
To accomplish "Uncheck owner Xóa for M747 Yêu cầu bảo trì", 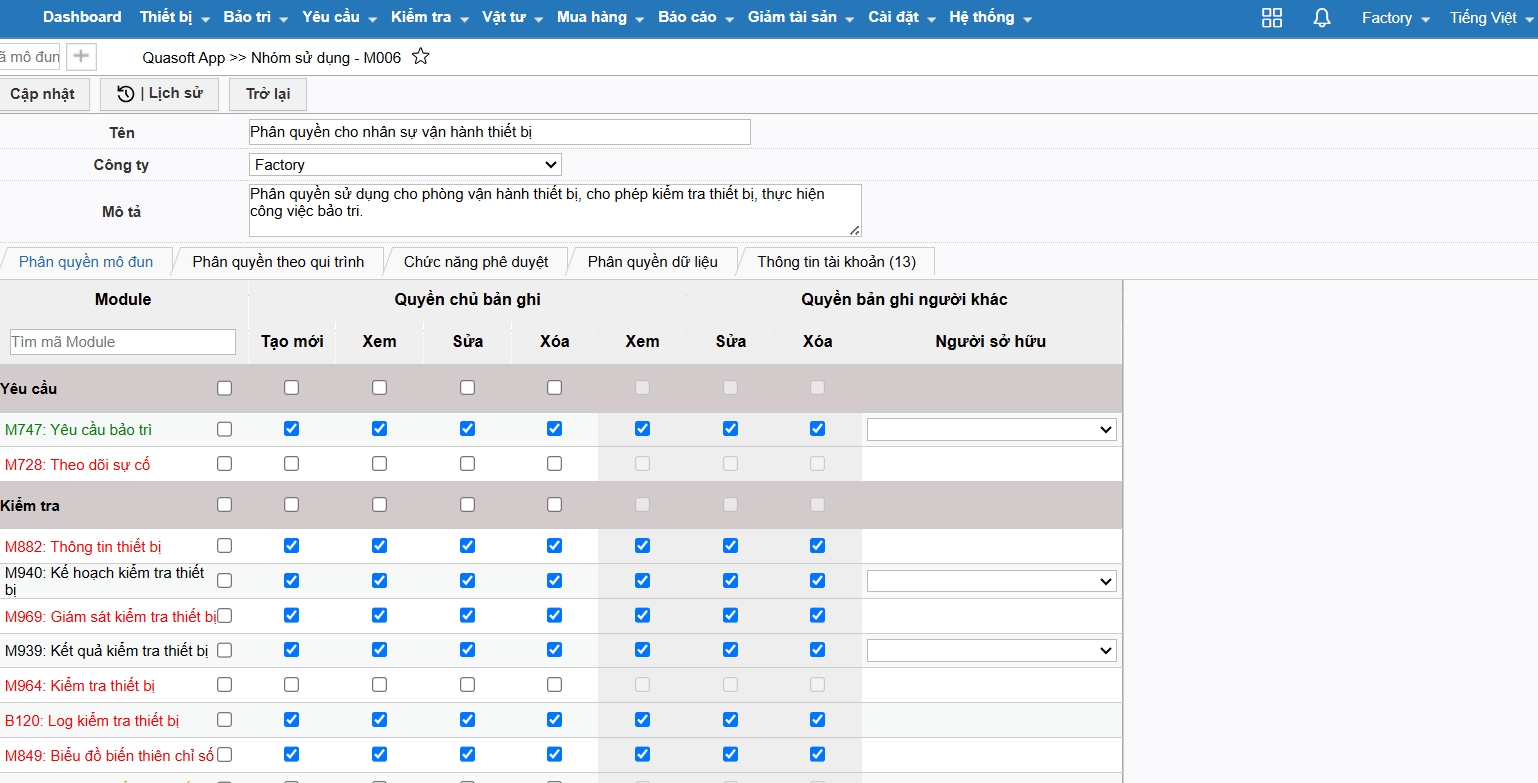I will (555, 429).
